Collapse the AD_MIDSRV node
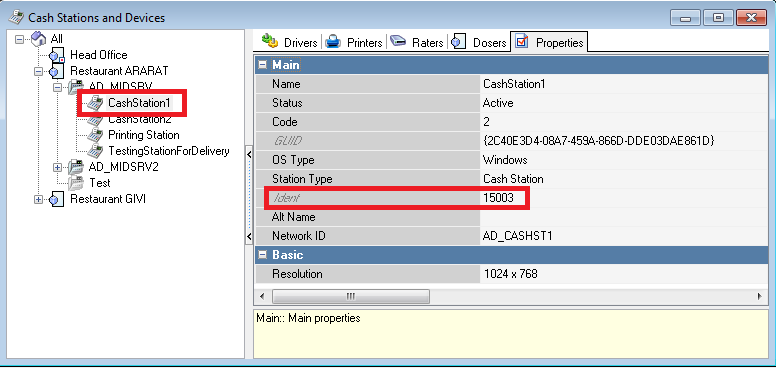Image resolution: width=776 pixels, height=368 pixels. 58,87
